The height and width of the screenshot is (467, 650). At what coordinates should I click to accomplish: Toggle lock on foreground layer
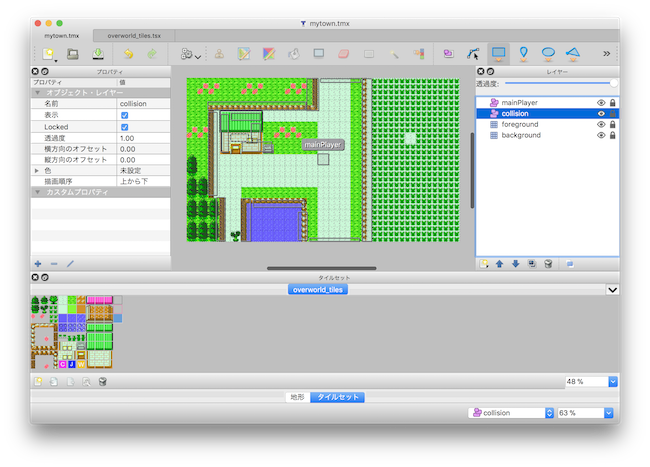pos(613,124)
